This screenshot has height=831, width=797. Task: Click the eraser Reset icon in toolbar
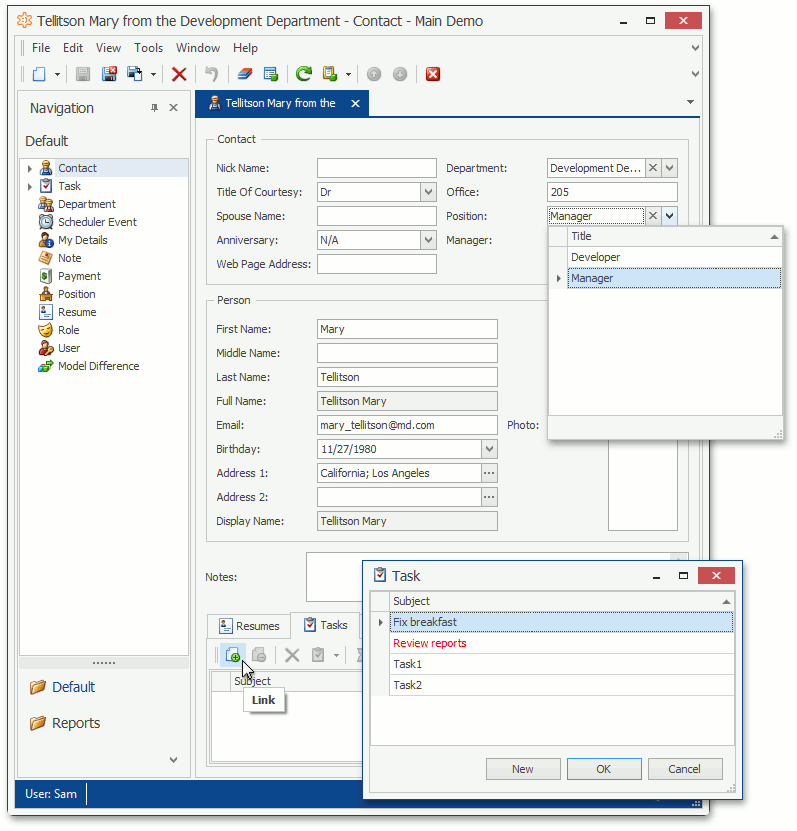[x=245, y=74]
